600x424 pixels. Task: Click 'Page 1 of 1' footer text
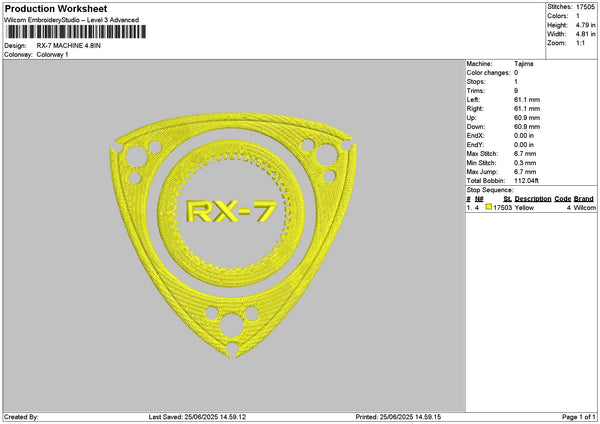click(579, 417)
